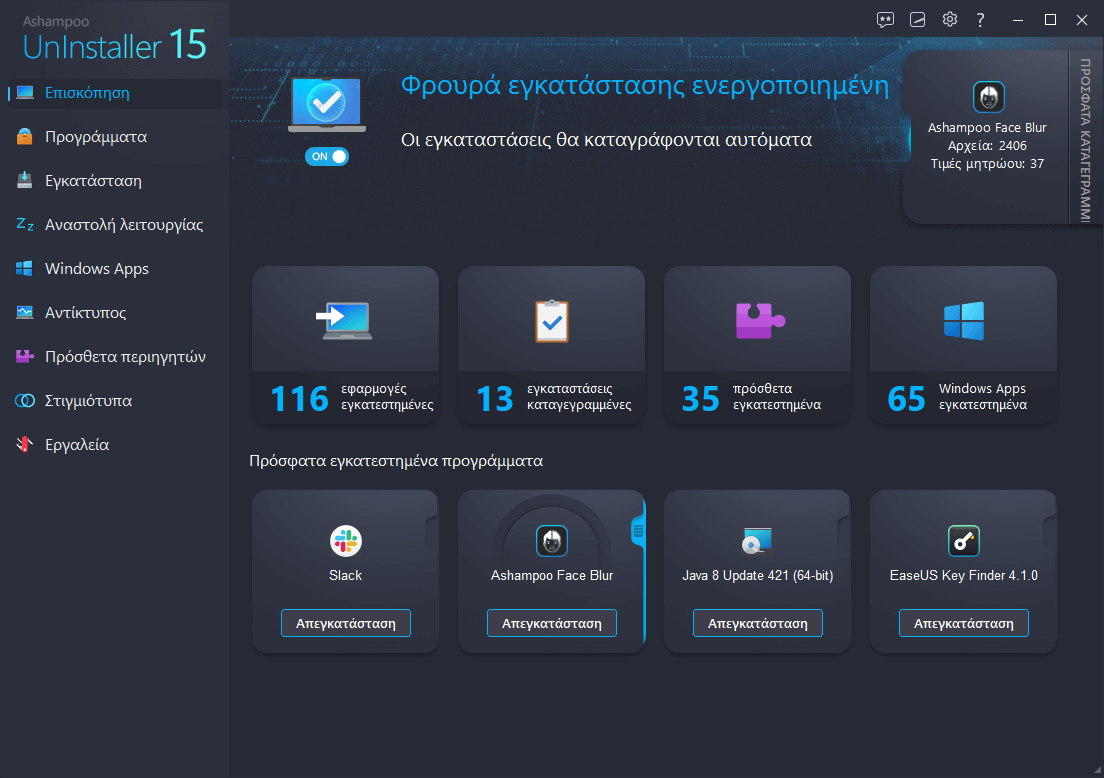
Task: Open 116 installed applications tile
Action: coord(345,345)
